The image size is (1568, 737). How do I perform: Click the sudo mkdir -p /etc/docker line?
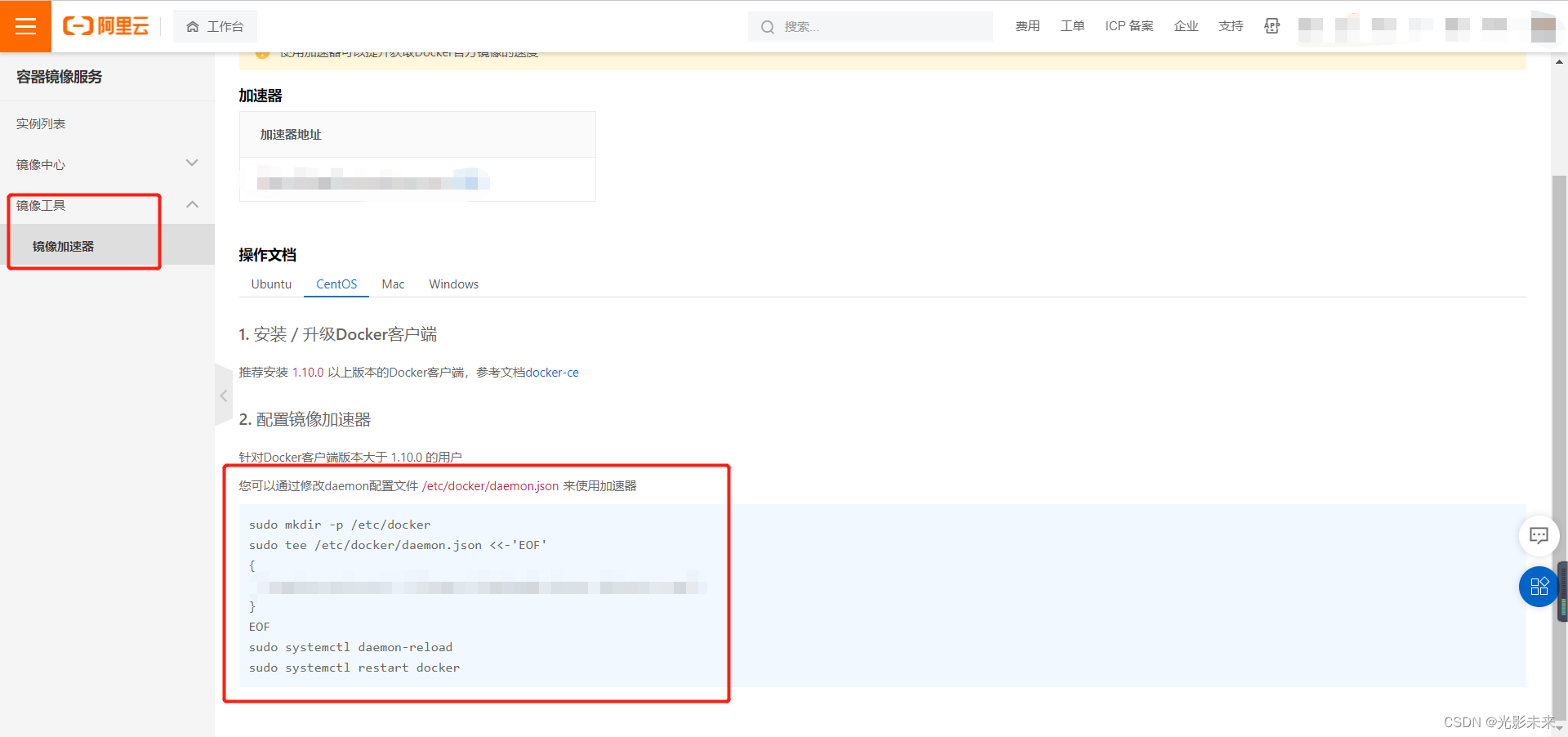pyautogui.click(x=340, y=525)
